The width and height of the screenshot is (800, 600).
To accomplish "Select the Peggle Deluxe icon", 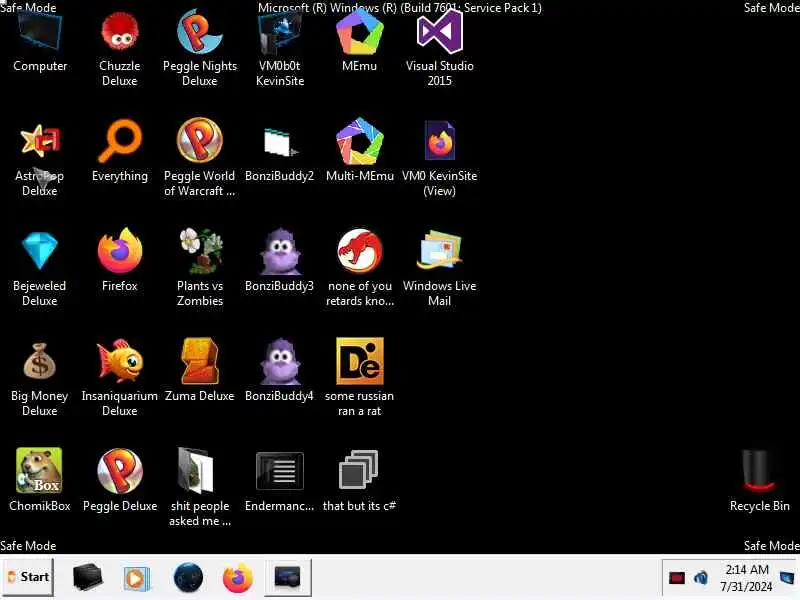I will point(120,470).
